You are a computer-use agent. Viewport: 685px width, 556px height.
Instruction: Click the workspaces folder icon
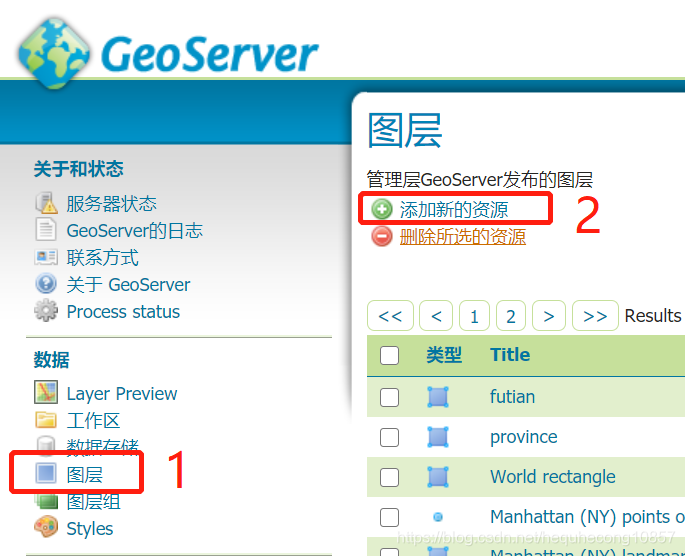(46, 420)
